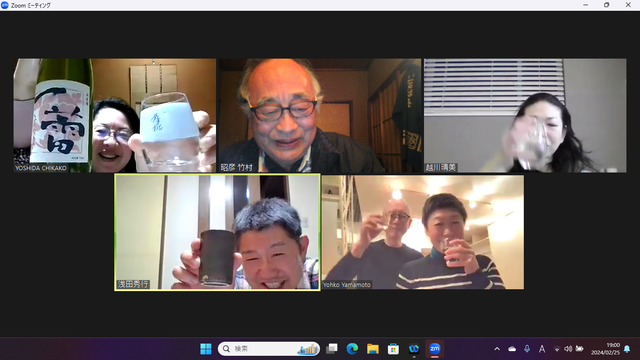
Task: Open File Explorer from the taskbar
Action: tap(373, 349)
